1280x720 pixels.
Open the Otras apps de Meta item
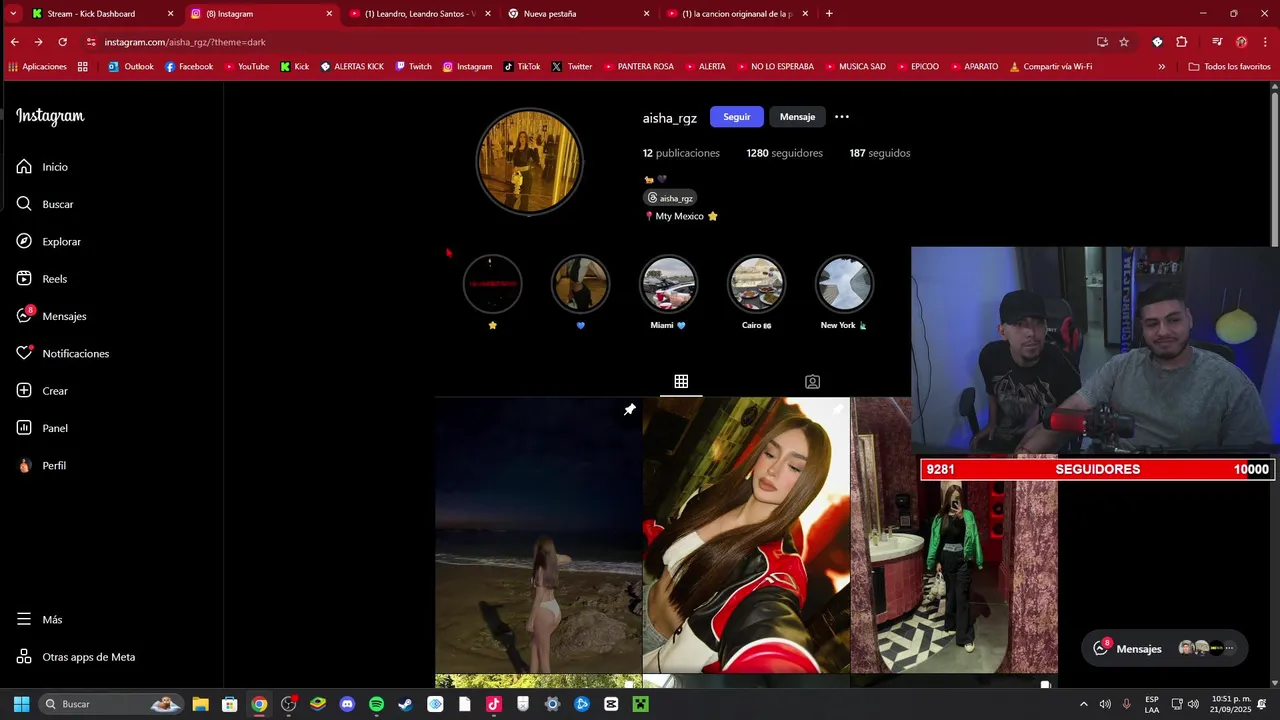(76, 657)
